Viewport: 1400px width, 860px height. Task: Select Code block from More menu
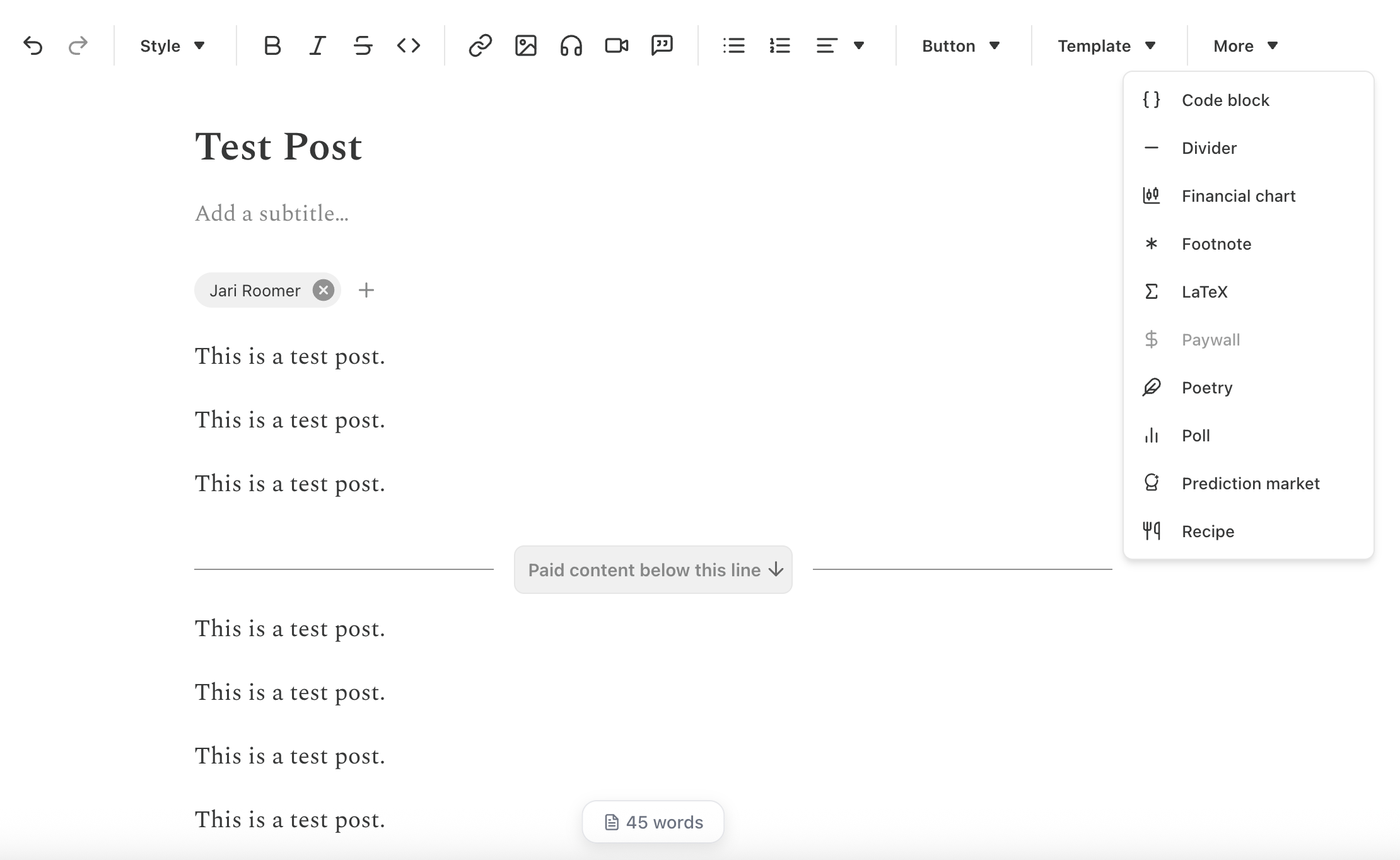pyautogui.click(x=1225, y=100)
